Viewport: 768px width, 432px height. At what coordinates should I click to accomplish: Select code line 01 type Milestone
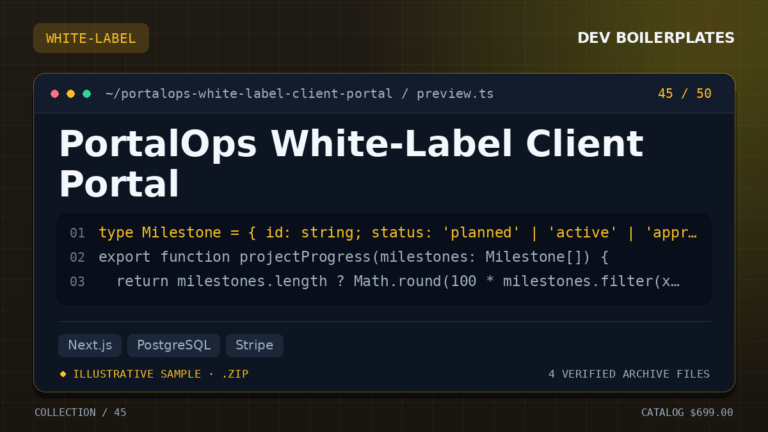(397, 233)
